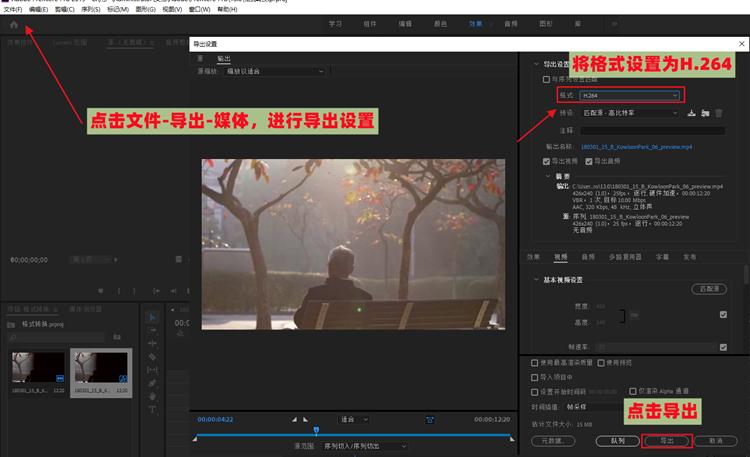Switch to the 音频 tab in export settings
This screenshot has height=457, width=750.
pyautogui.click(x=588, y=257)
